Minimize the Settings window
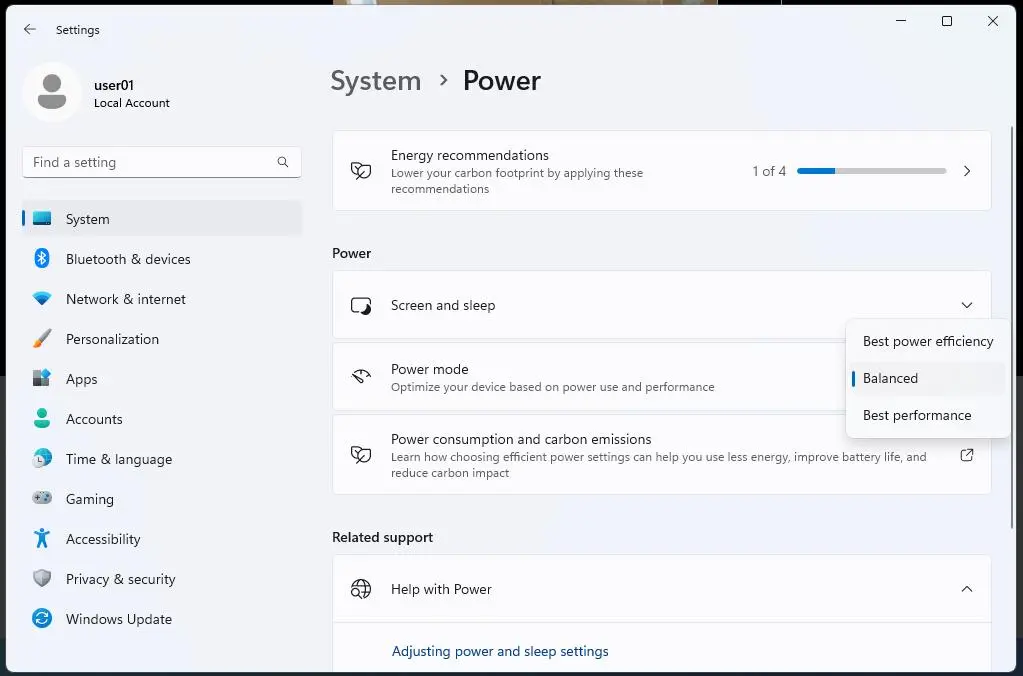This screenshot has width=1023, height=676. 901,22
